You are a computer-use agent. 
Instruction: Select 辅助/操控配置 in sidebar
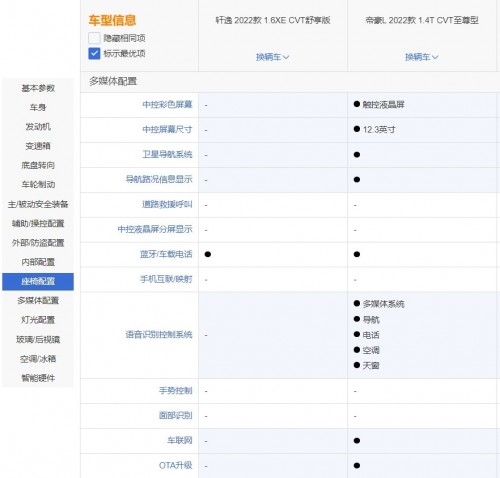pyautogui.click(x=38, y=223)
